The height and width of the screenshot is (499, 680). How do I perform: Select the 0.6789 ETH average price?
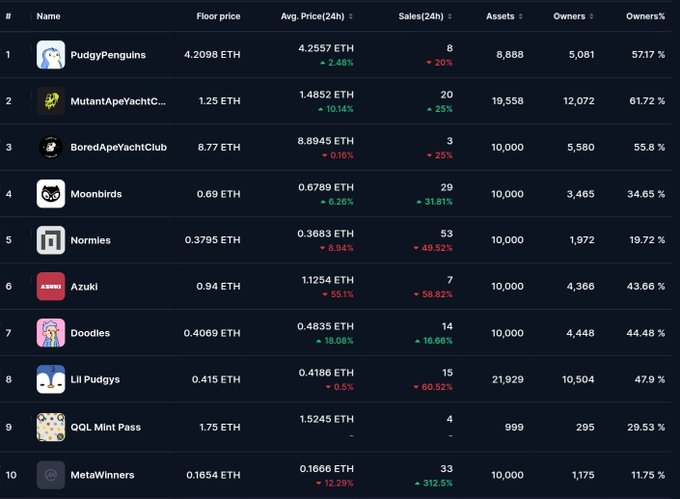pyautogui.click(x=326, y=187)
